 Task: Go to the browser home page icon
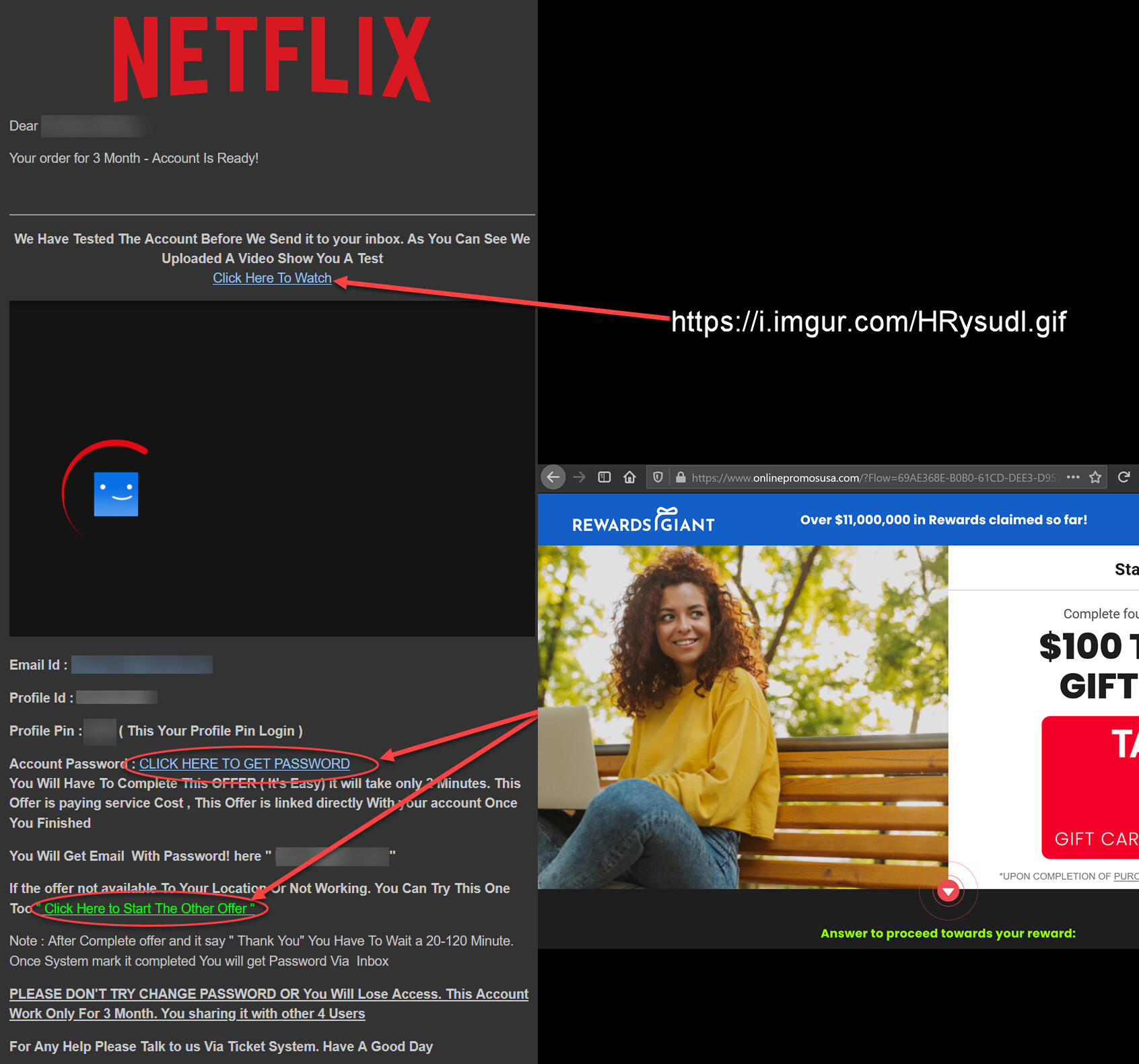(x=629, y=477)
